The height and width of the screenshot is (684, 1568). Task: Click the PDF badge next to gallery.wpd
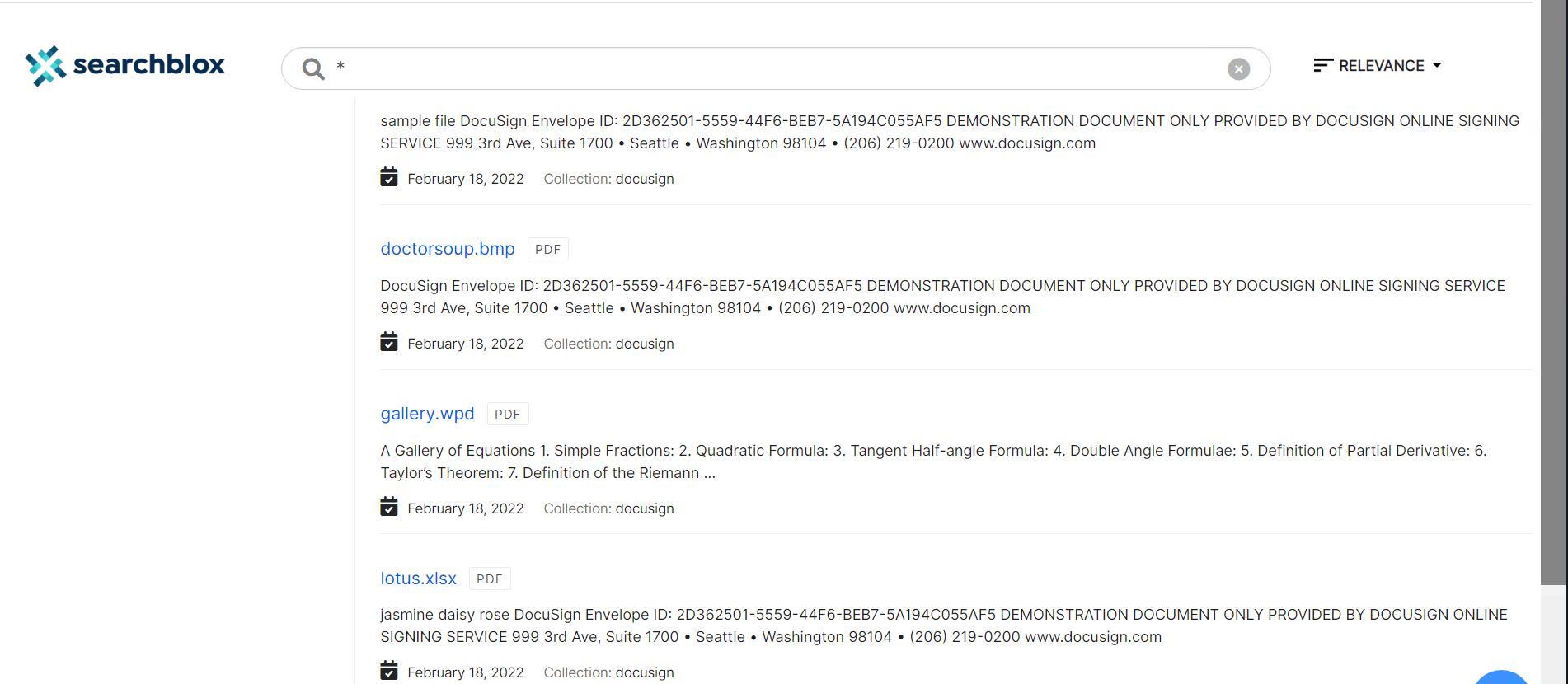pyautogui.click(x=507, y=414)
